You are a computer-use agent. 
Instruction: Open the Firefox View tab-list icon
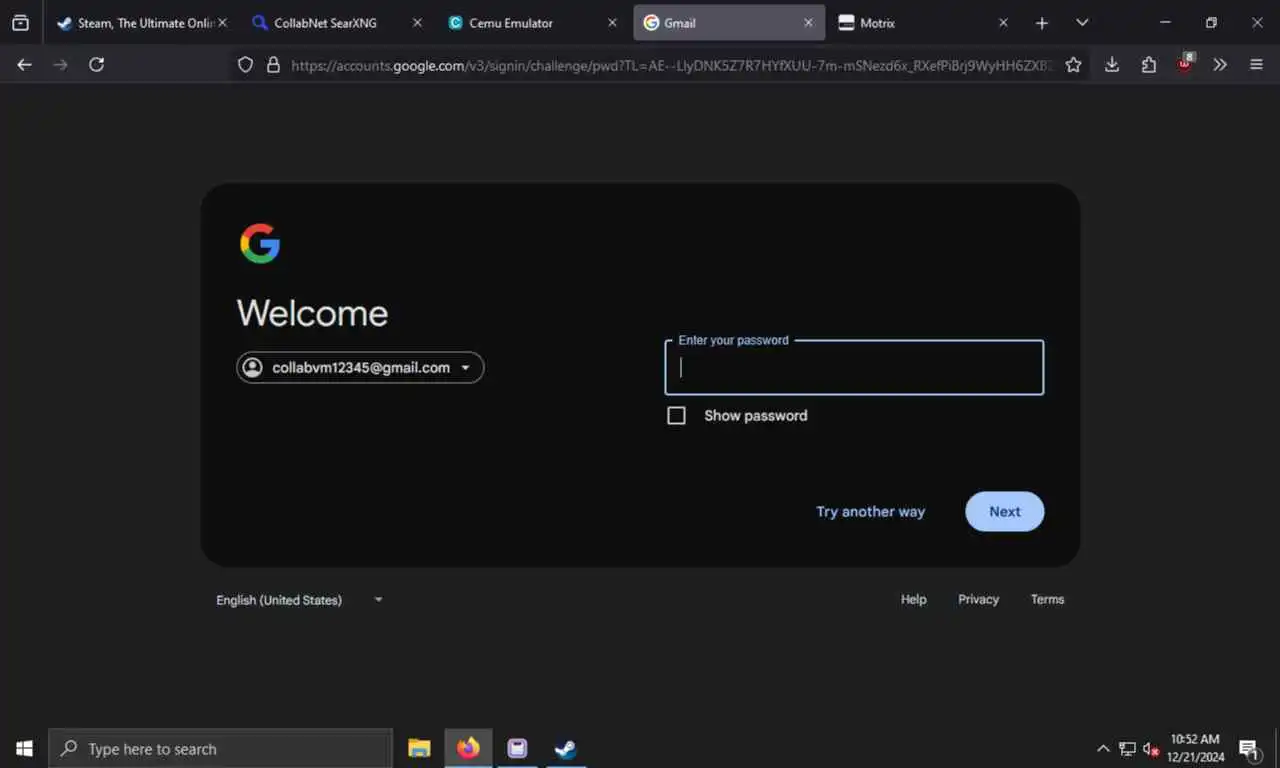(20, 23)
